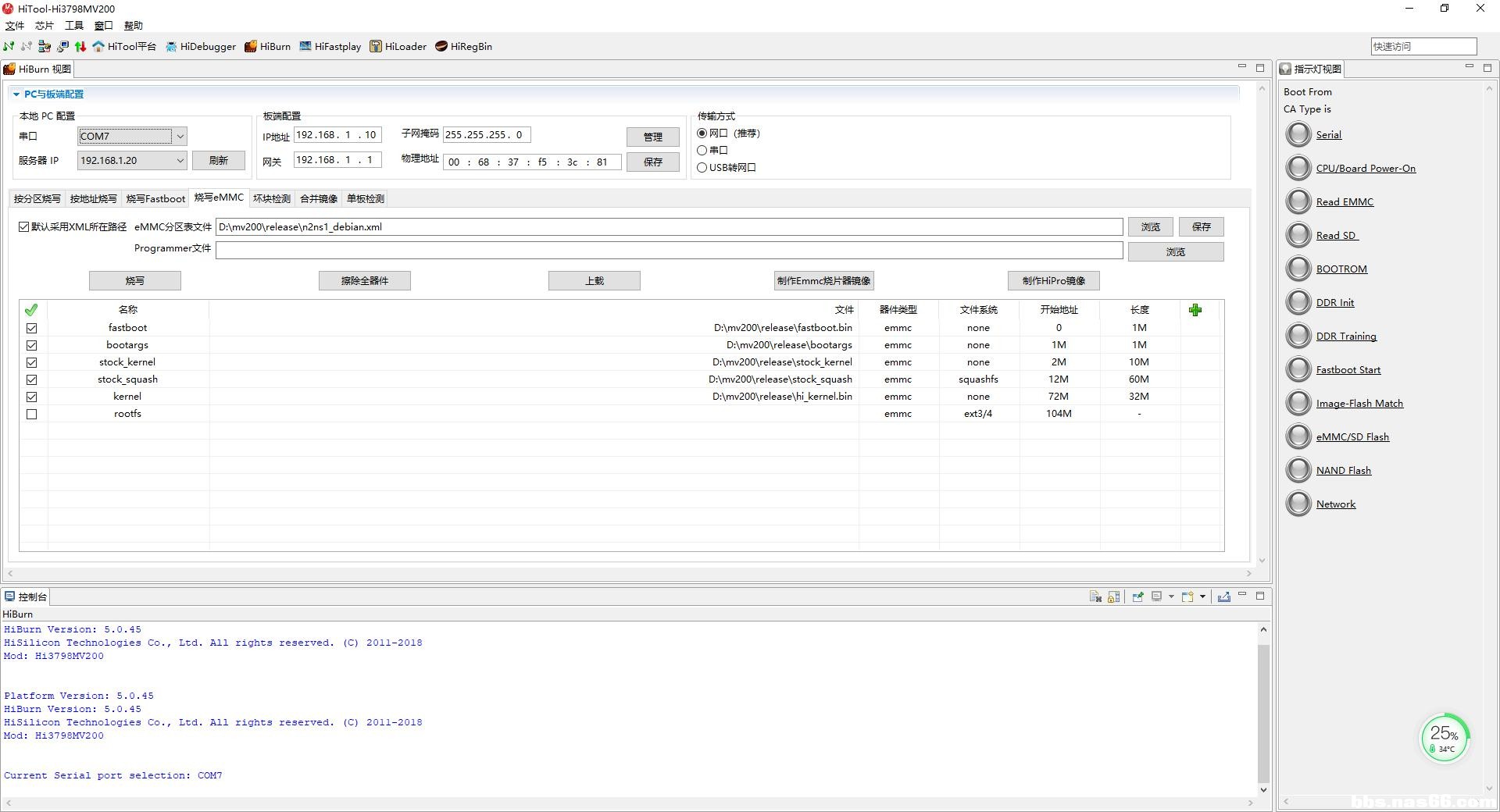Uncheck the fastboot partition checkbox
The height and width of the screenshot is (812, 1500).
tap(32, 329)
